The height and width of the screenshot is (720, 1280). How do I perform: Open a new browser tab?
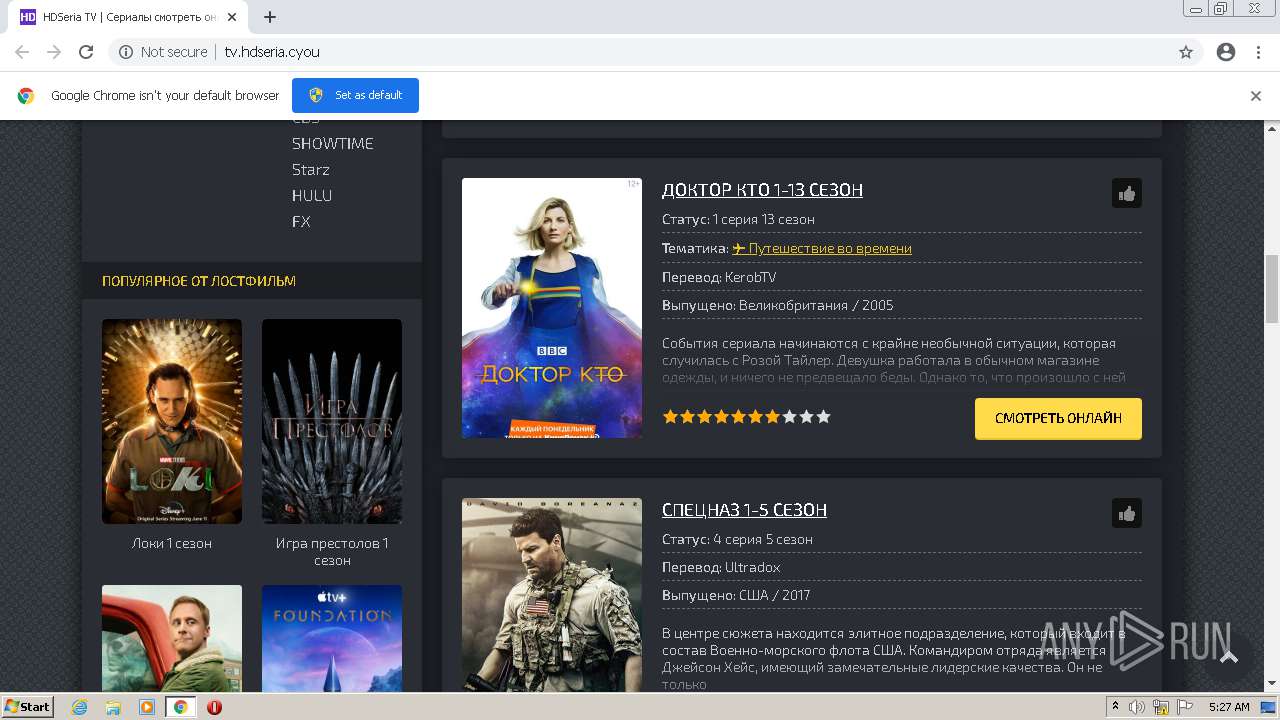(270, 17)
